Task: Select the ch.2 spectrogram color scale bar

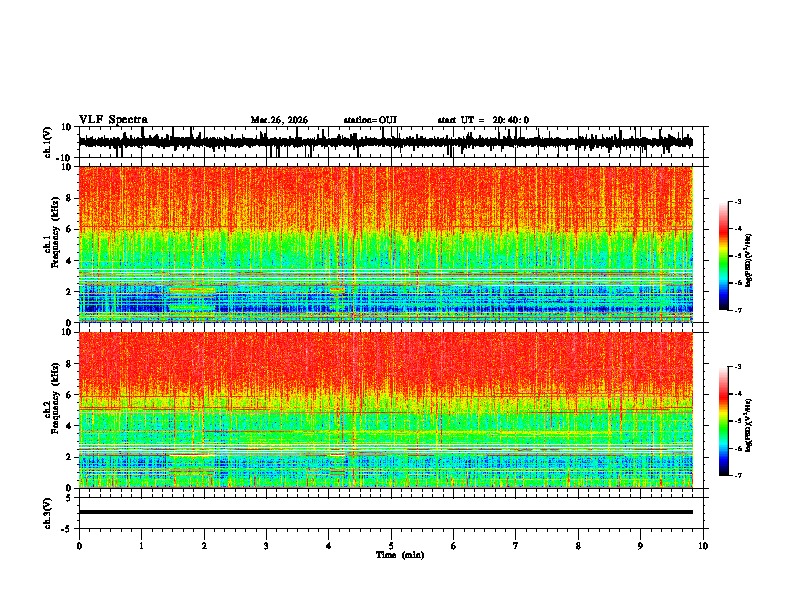Action: point(723,421)
